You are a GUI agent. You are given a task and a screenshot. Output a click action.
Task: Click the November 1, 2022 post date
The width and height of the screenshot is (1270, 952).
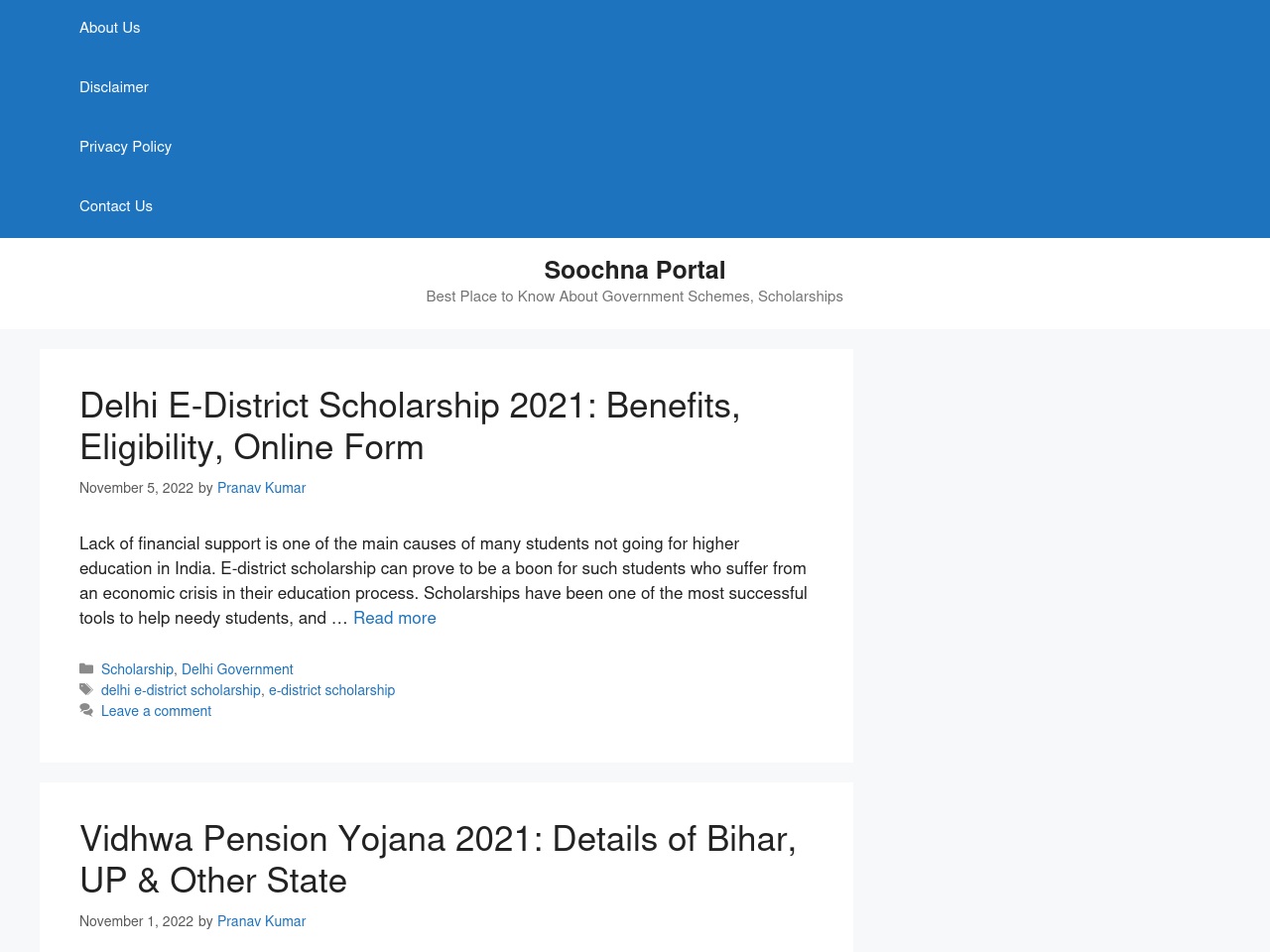coord(136,921)
